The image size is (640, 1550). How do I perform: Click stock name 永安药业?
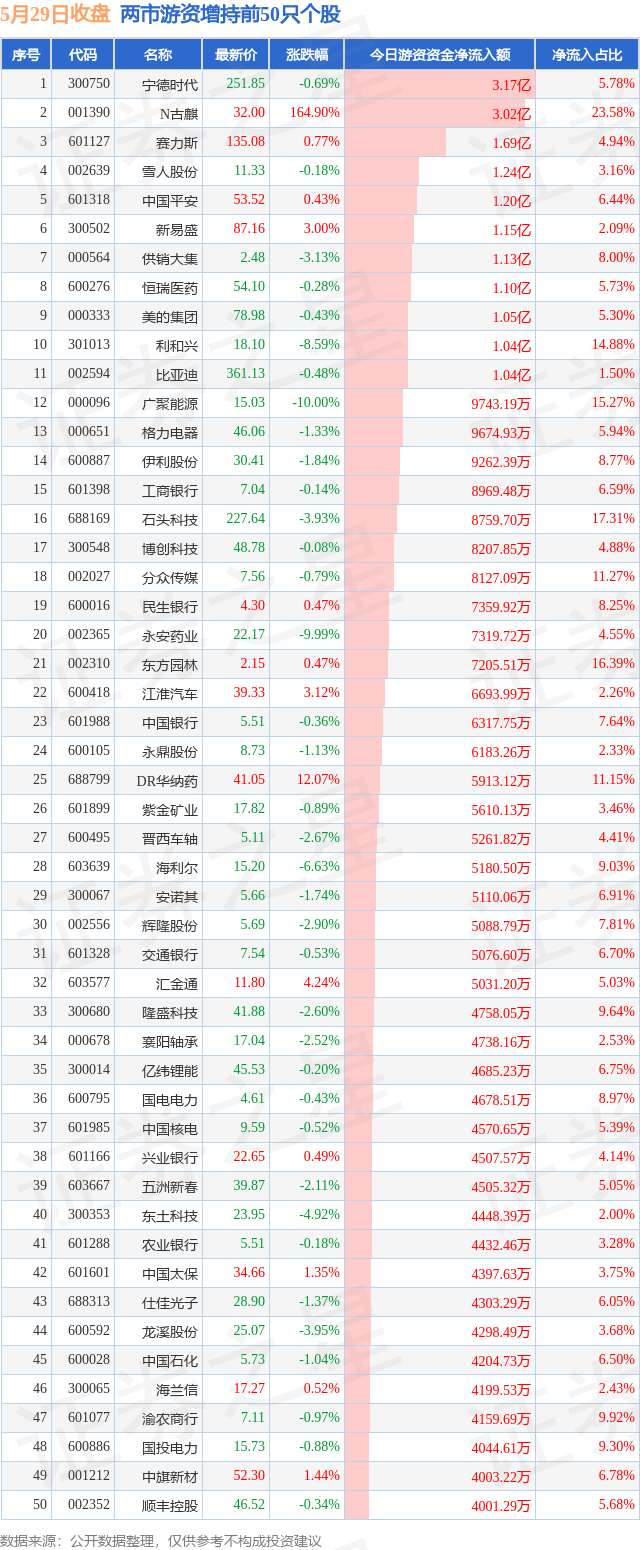click(x=170, y=635)
